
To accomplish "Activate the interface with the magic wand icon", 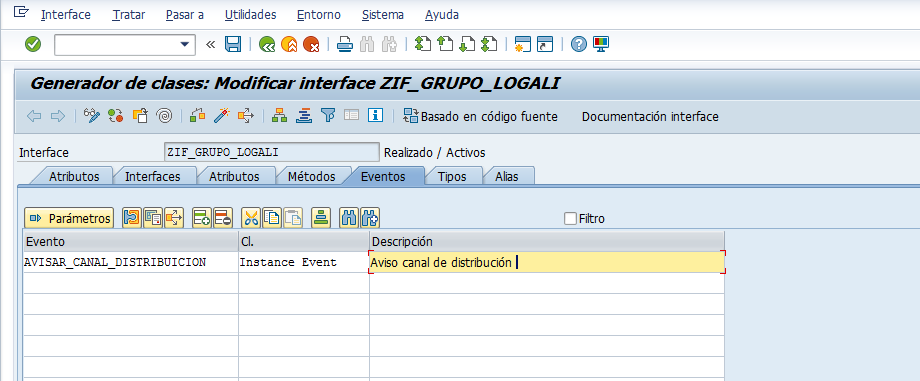I will tap(221, 116).
